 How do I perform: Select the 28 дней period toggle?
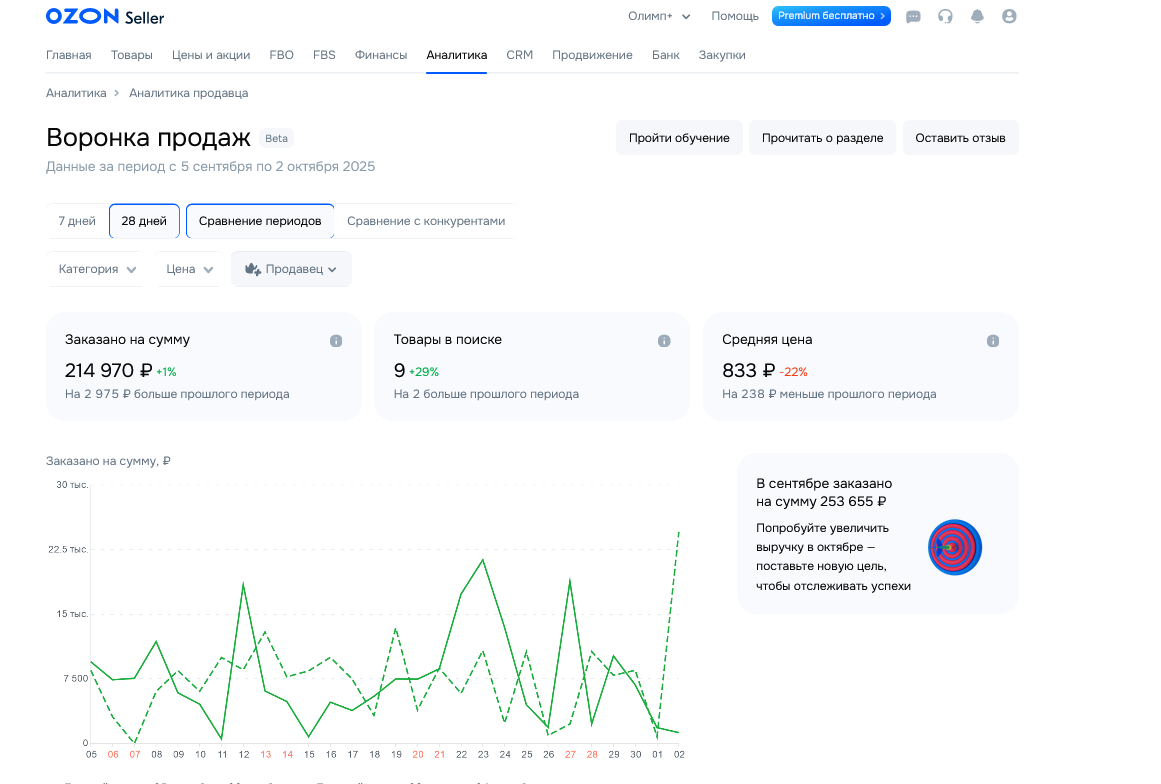point(144,221)
